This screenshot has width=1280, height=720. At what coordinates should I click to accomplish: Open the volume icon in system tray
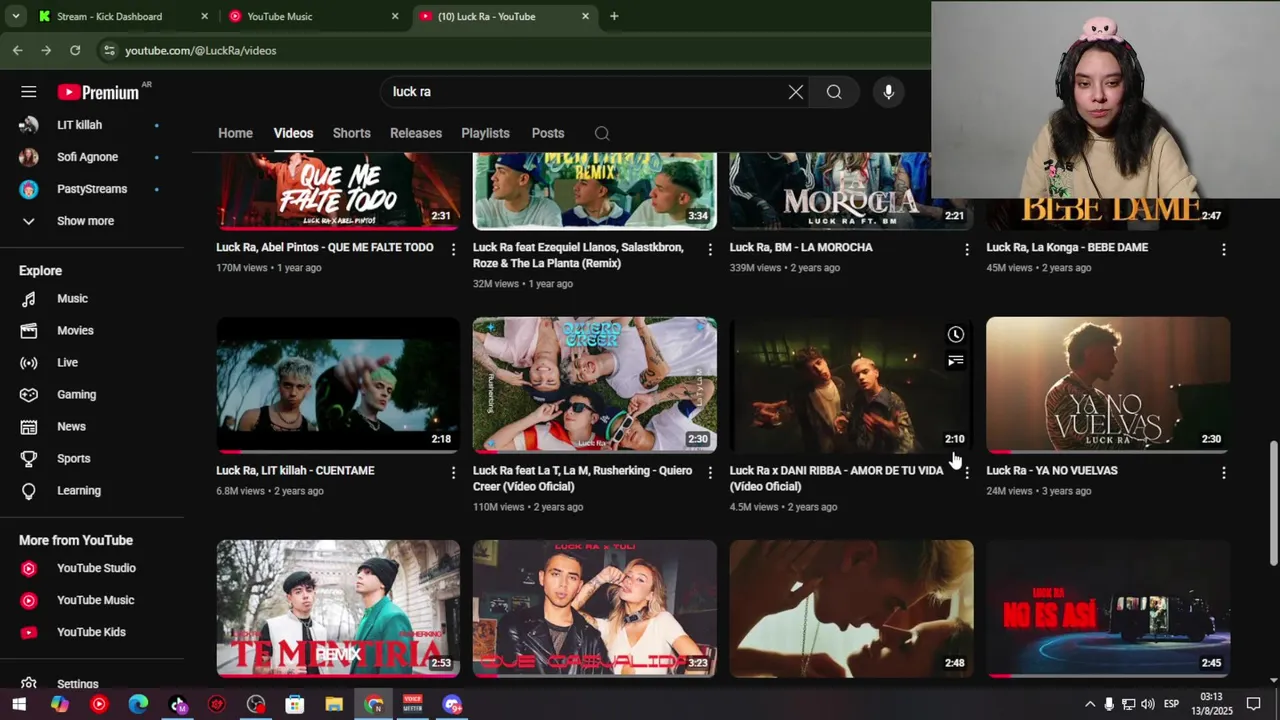tap(1147, 704)
